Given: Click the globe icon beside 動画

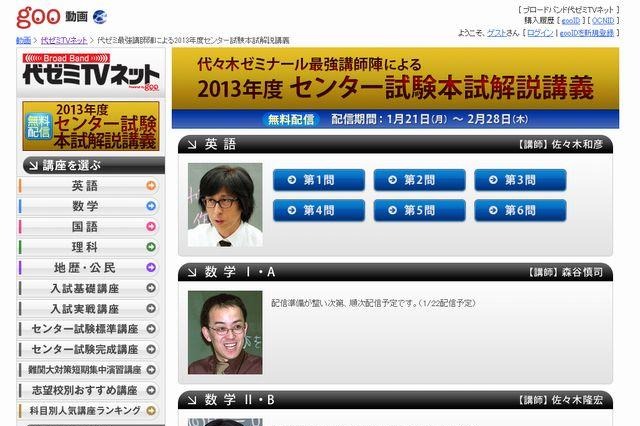Looking at the screenshot, I should click(x=100, y=17).
